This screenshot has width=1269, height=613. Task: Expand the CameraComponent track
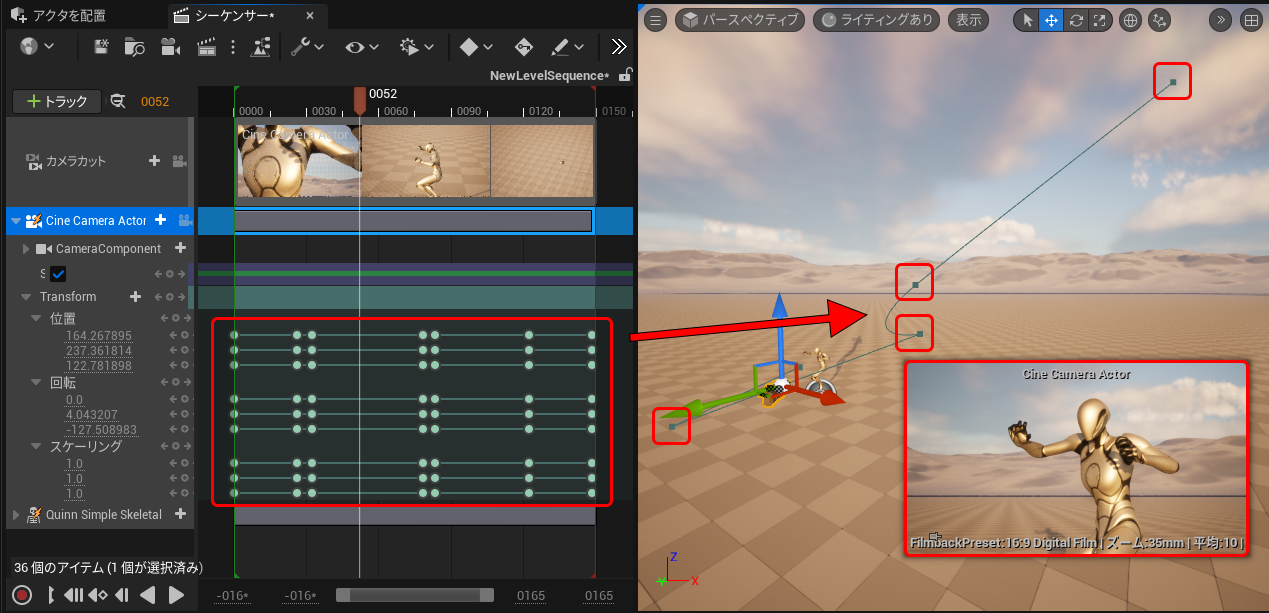[x=27, y=249]
